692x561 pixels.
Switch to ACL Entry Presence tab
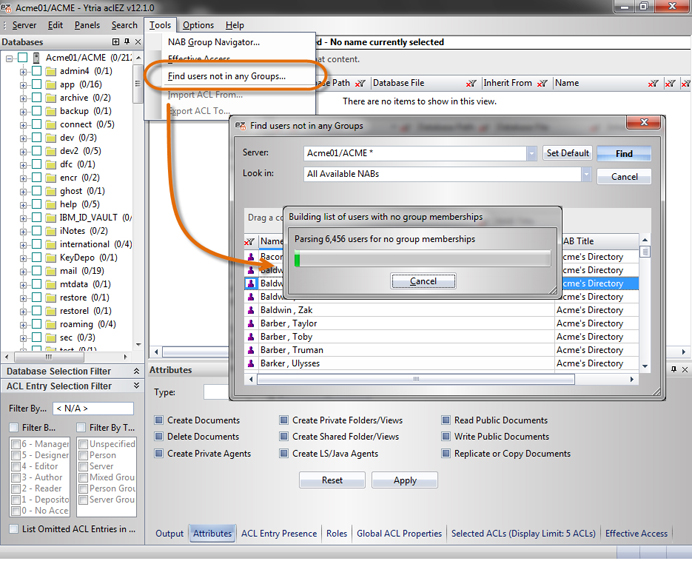pyautogui.click(x=279, y=534)
